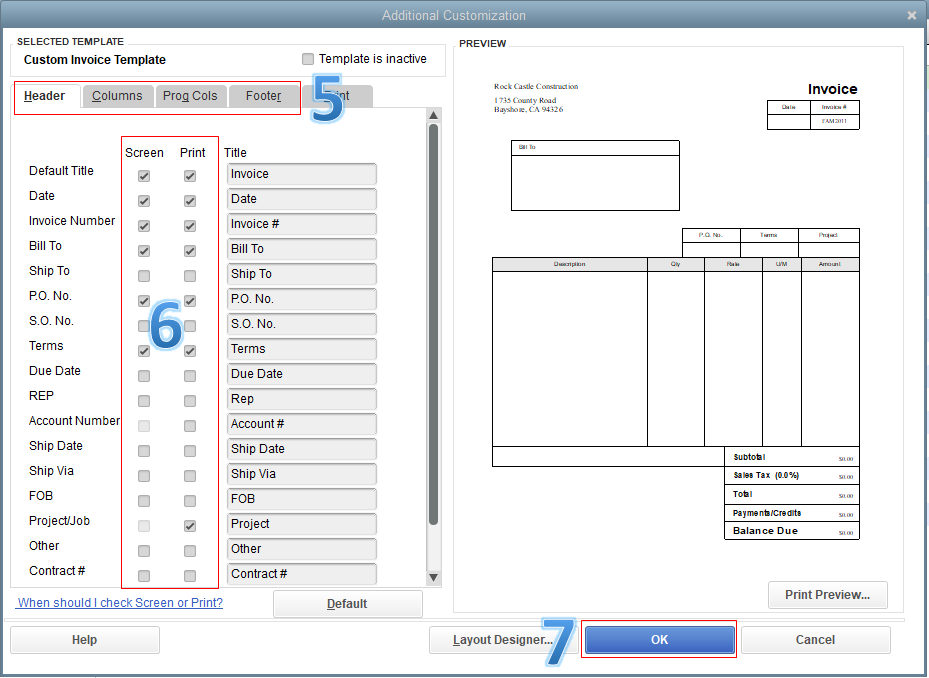
Task: Uncheck Print for P.O. No.
Action: coord(188,300)
